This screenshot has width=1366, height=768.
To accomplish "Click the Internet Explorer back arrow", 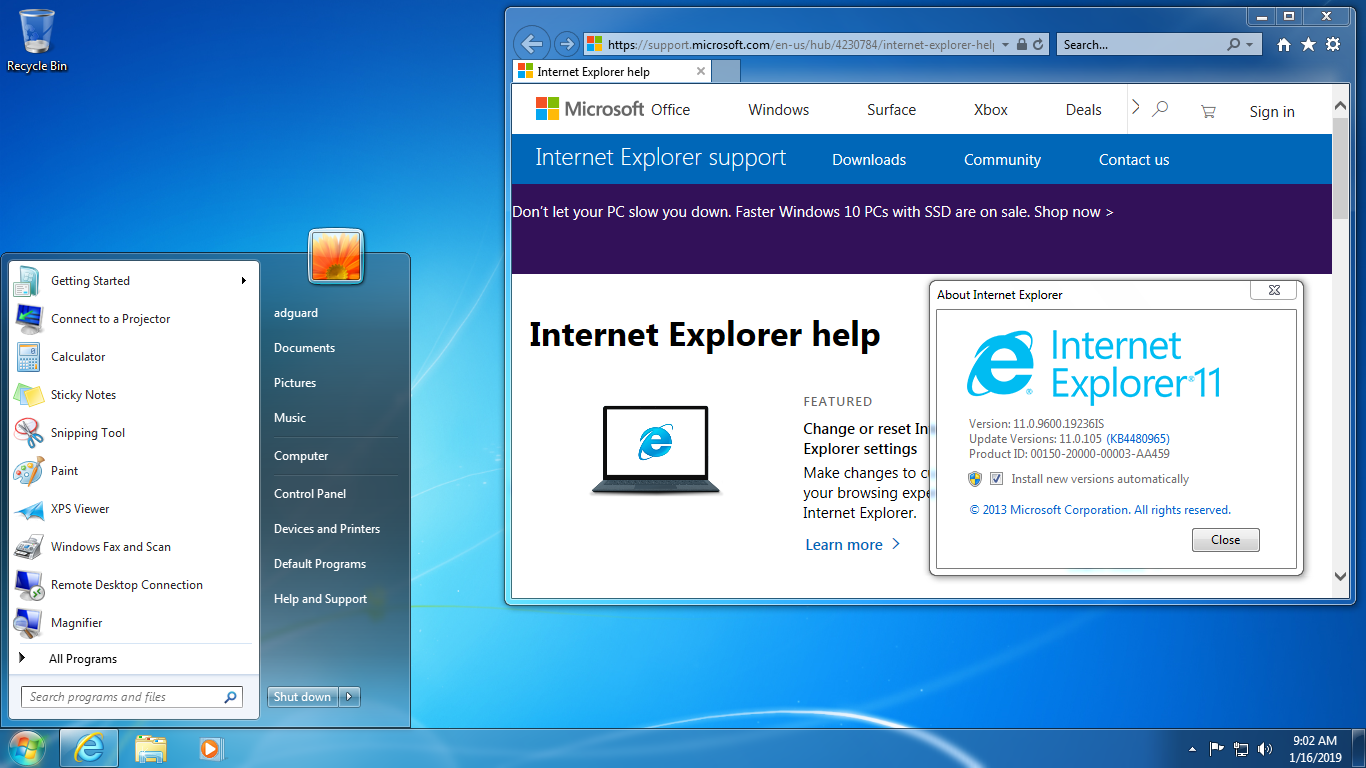I will [532, 44].
